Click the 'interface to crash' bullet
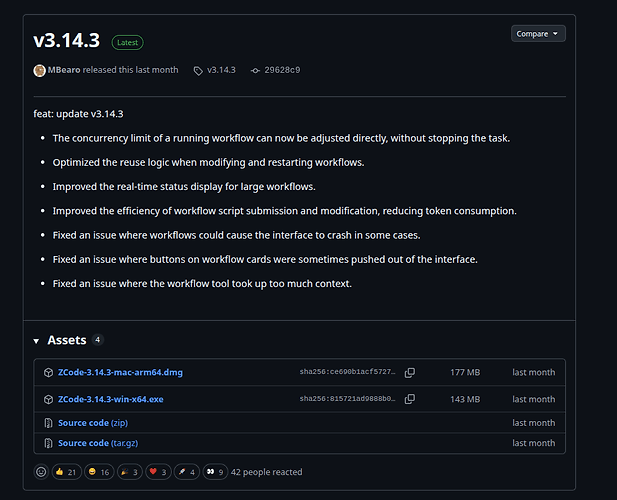Viewport: 617px width, 500px height. pos(236,235)
